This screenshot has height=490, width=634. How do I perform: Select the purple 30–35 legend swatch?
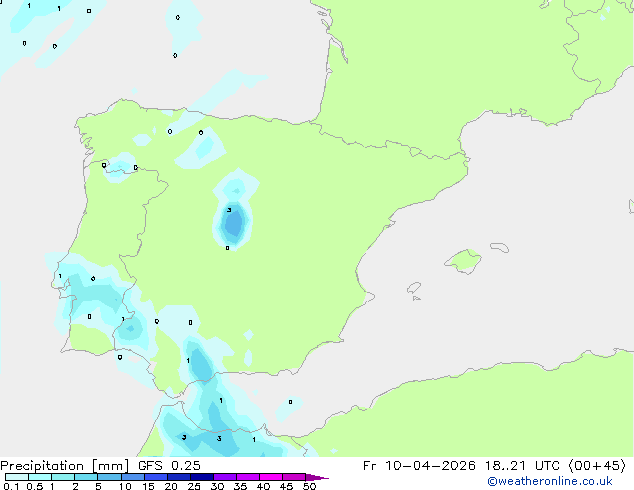coord(224,477)
